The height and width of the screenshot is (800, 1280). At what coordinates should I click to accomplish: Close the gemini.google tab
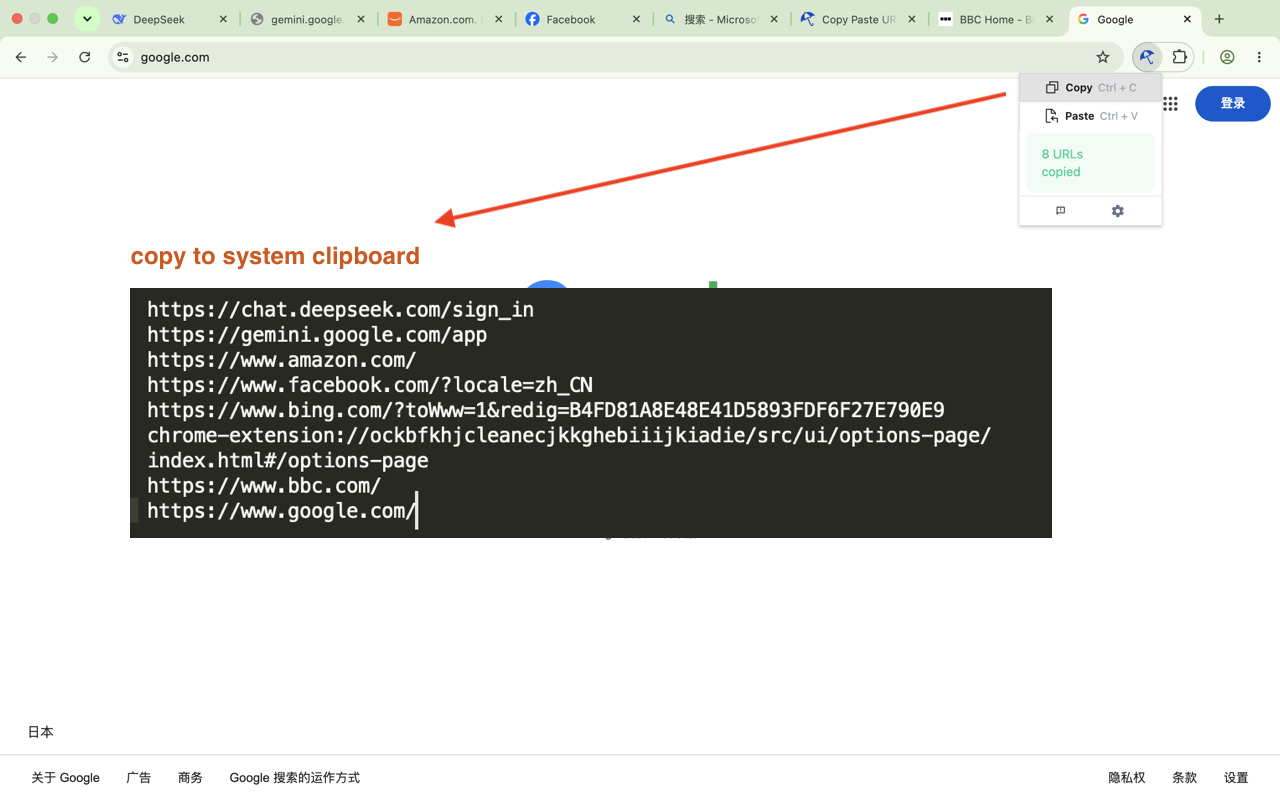click(361, 19)
